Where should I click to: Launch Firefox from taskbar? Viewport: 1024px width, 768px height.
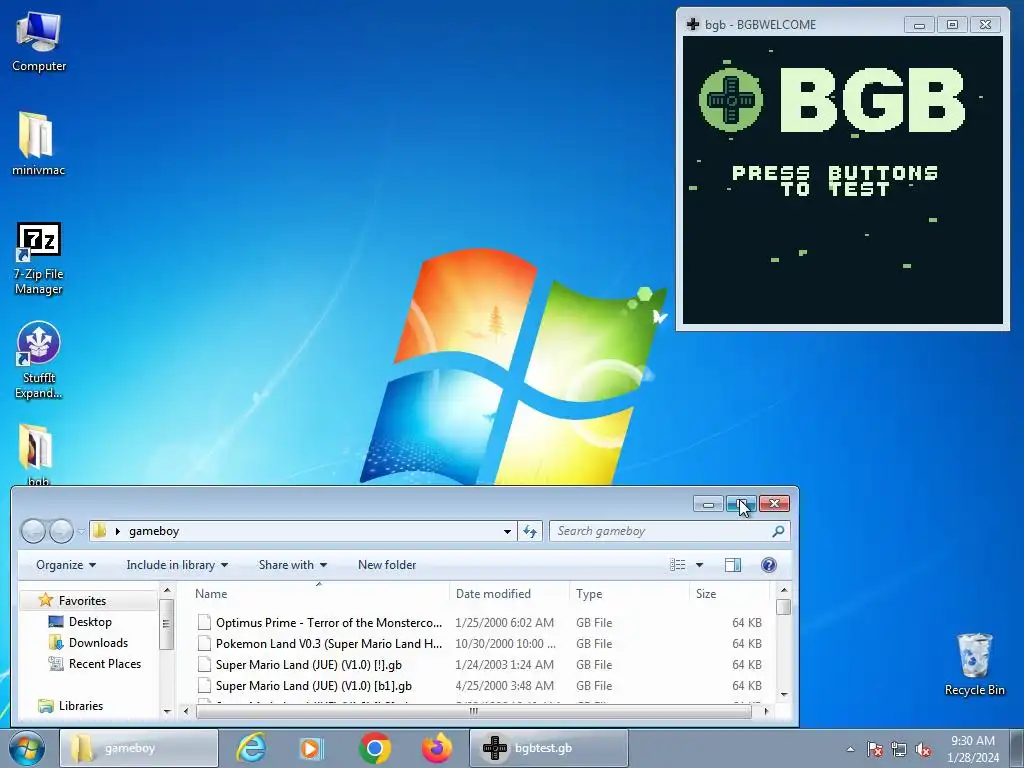tap(436, 748)
